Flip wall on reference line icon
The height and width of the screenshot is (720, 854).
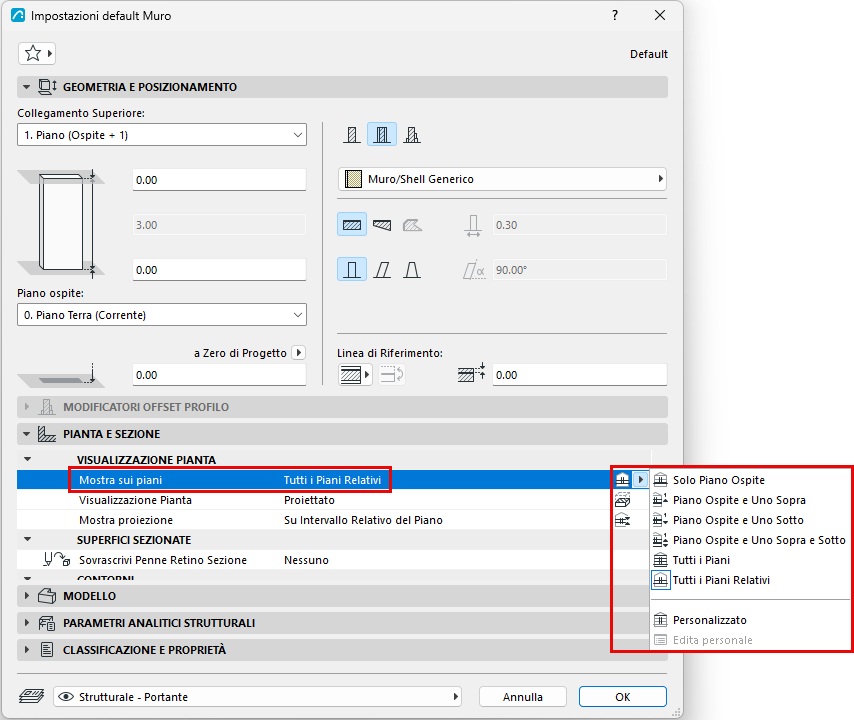[392, 375]
